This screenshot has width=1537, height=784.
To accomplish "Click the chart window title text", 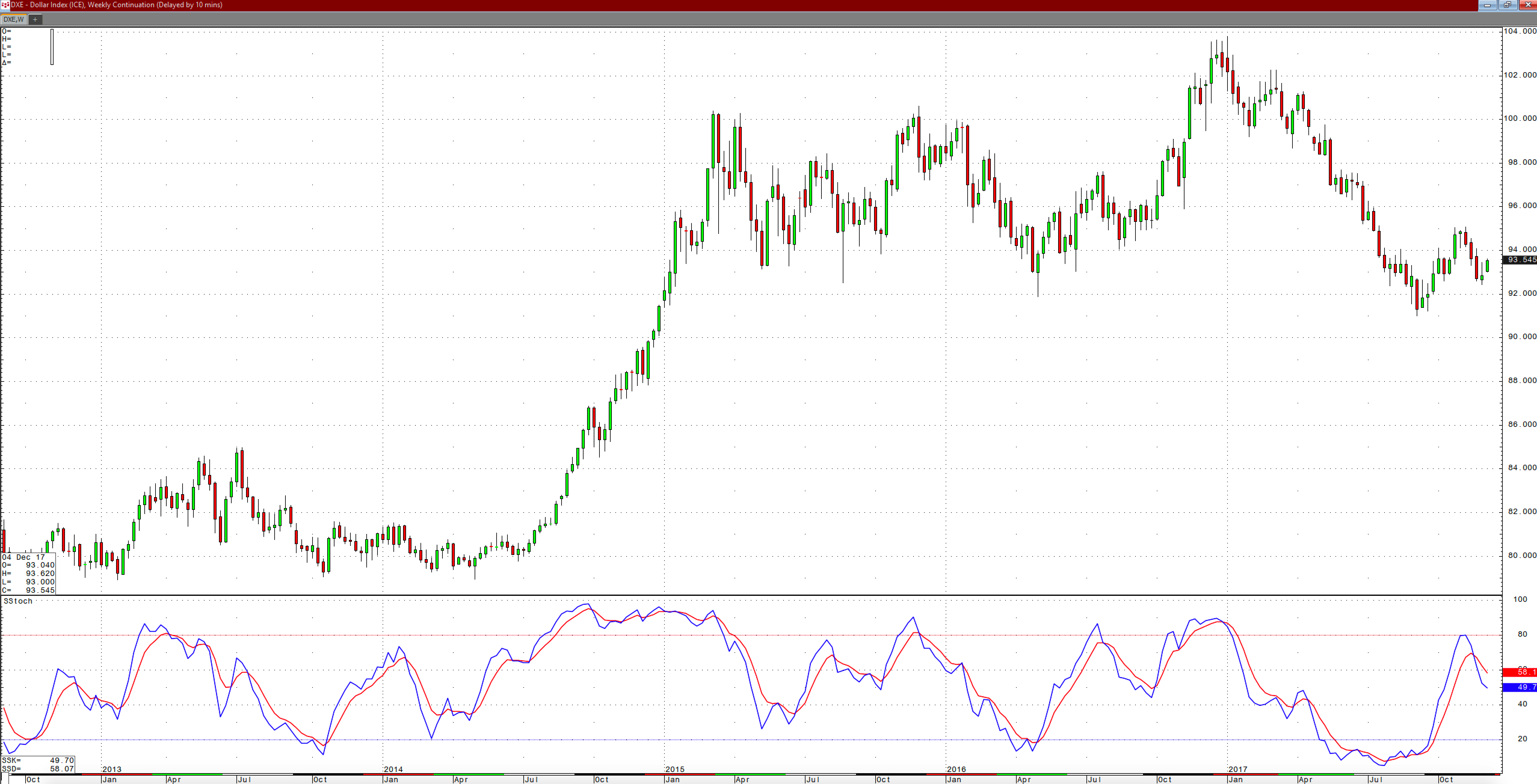I will [x=116, y=5].
